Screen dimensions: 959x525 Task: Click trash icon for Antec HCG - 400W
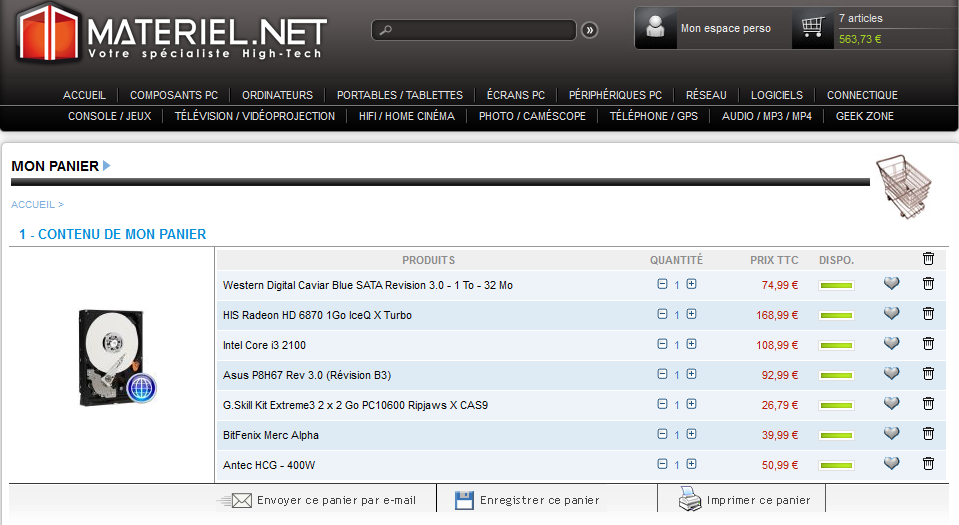[928, 464]
